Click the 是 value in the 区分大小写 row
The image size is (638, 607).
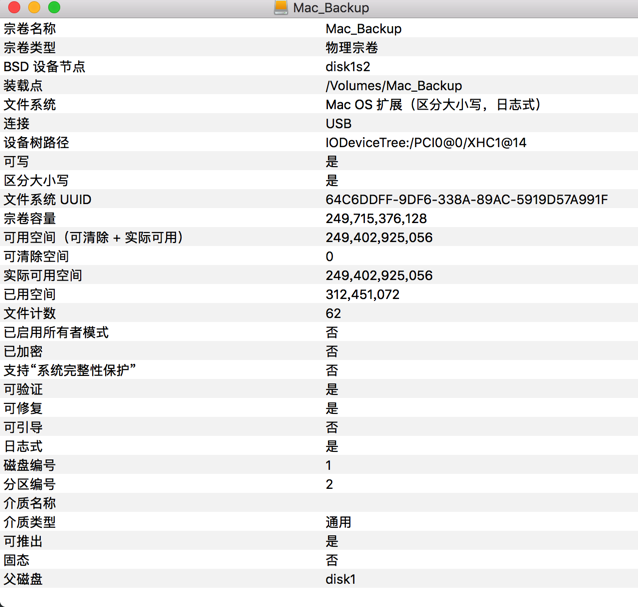(332, 181)
